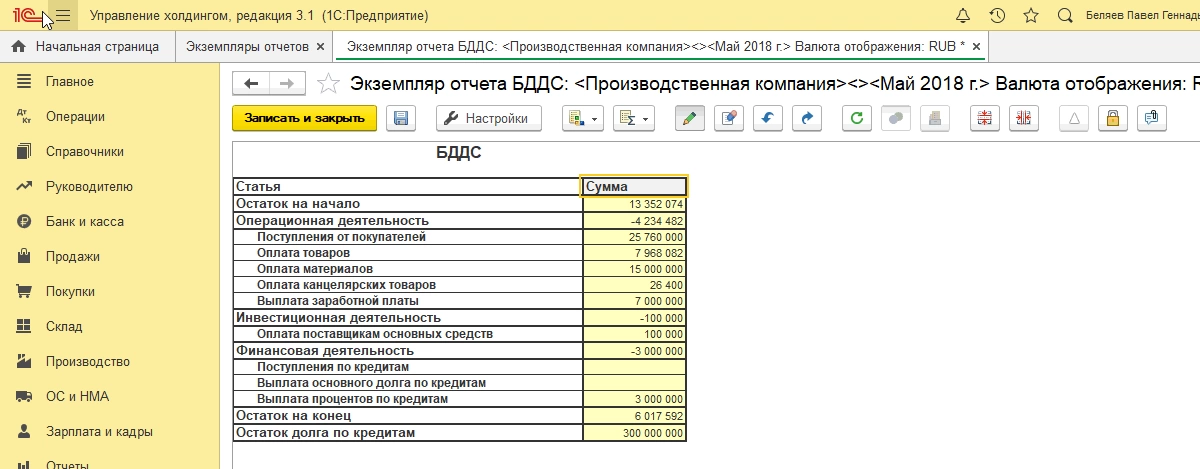Toggle the pencil edit mode
The width and height of the screenshot is (1200, 469).
click(690, 118)
